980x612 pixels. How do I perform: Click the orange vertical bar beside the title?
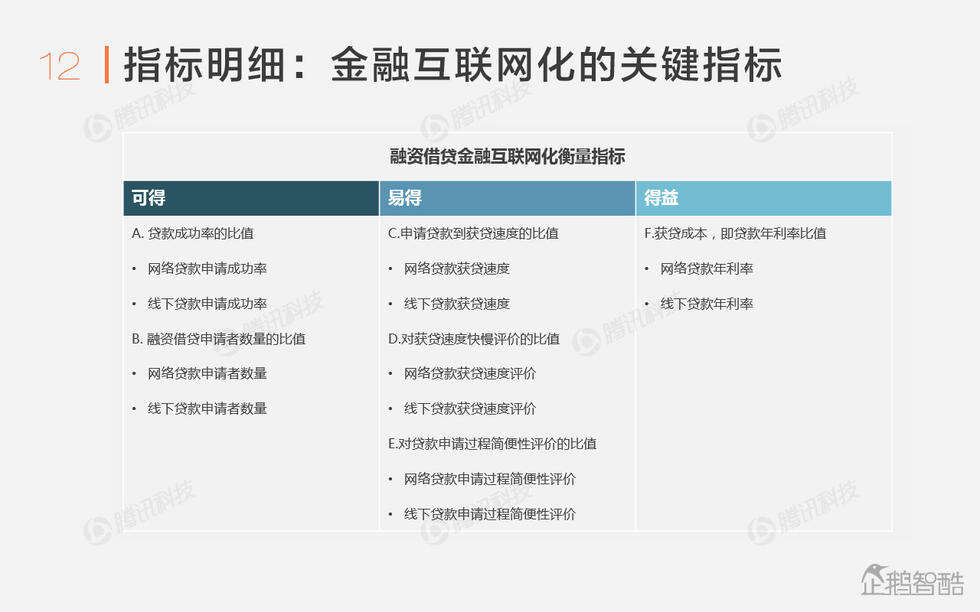coord(106,65)
